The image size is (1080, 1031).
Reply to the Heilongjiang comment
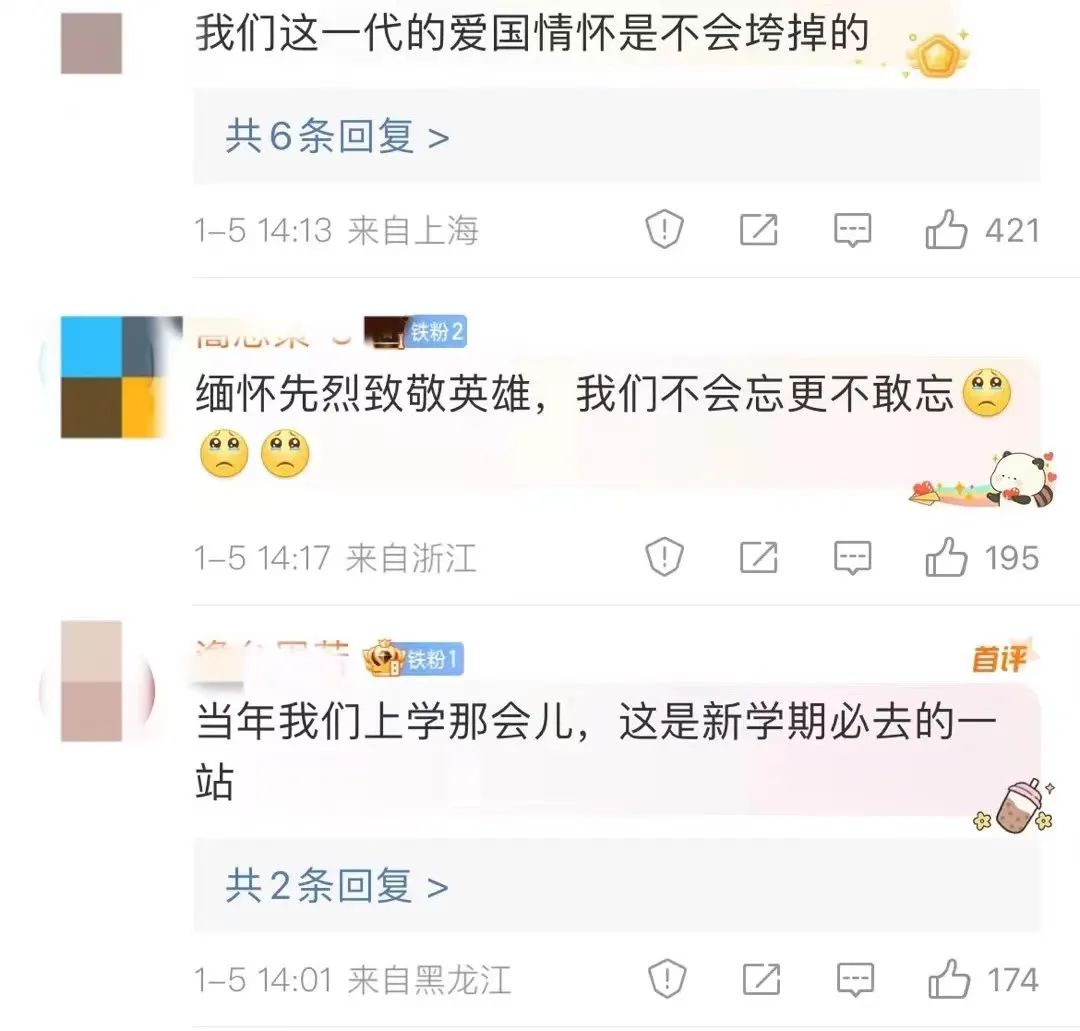point(855,979)
